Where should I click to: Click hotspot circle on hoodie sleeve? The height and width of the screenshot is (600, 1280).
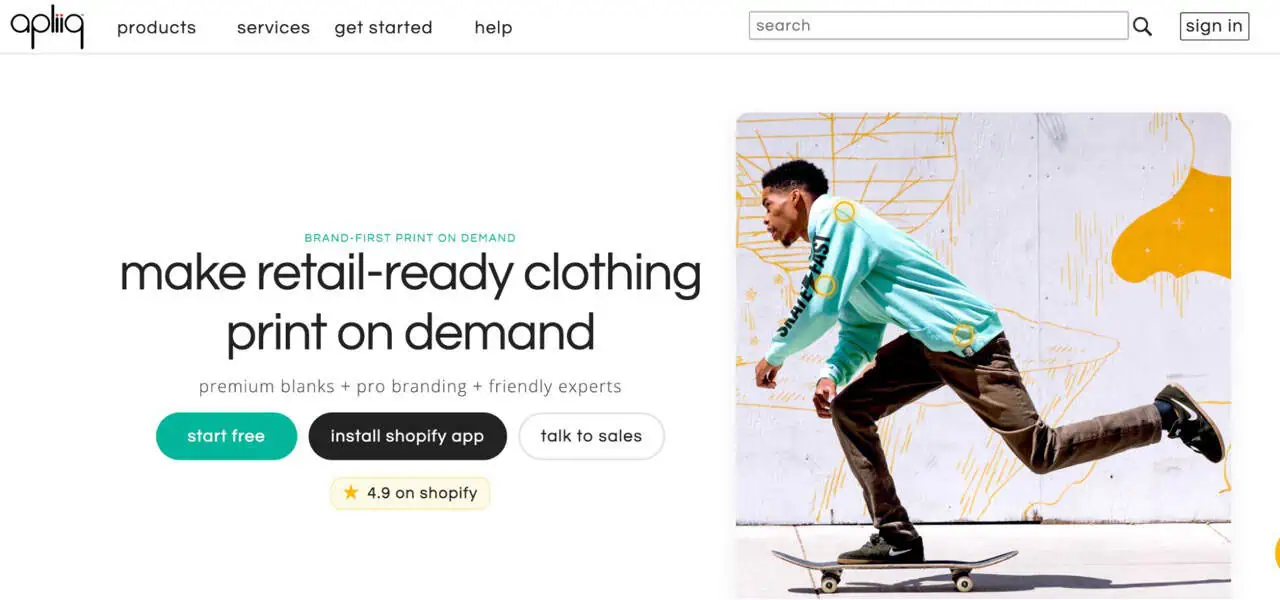point(824,286)
